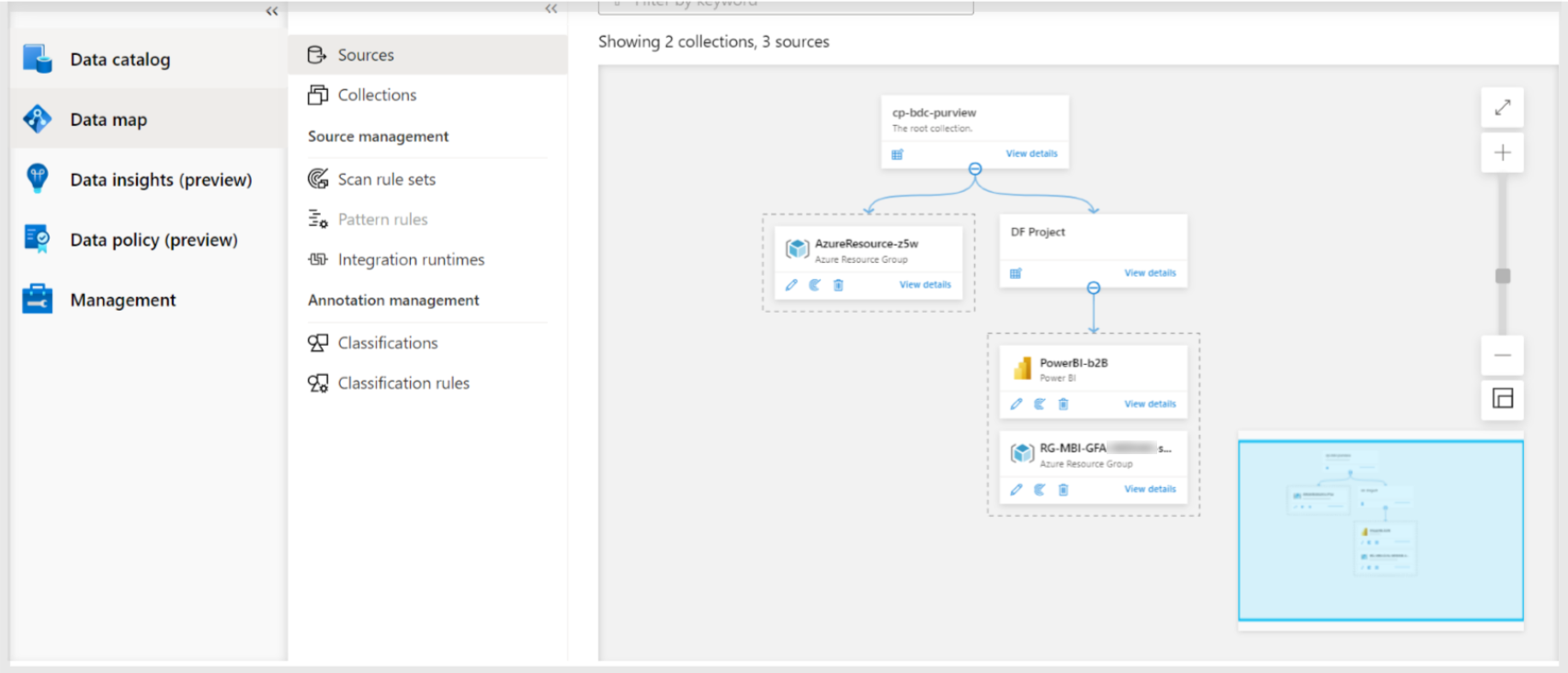Viewport: 1568px width, 673px height.
Task: Click the minimap overview thumbnail
Action: (1381, 530)
